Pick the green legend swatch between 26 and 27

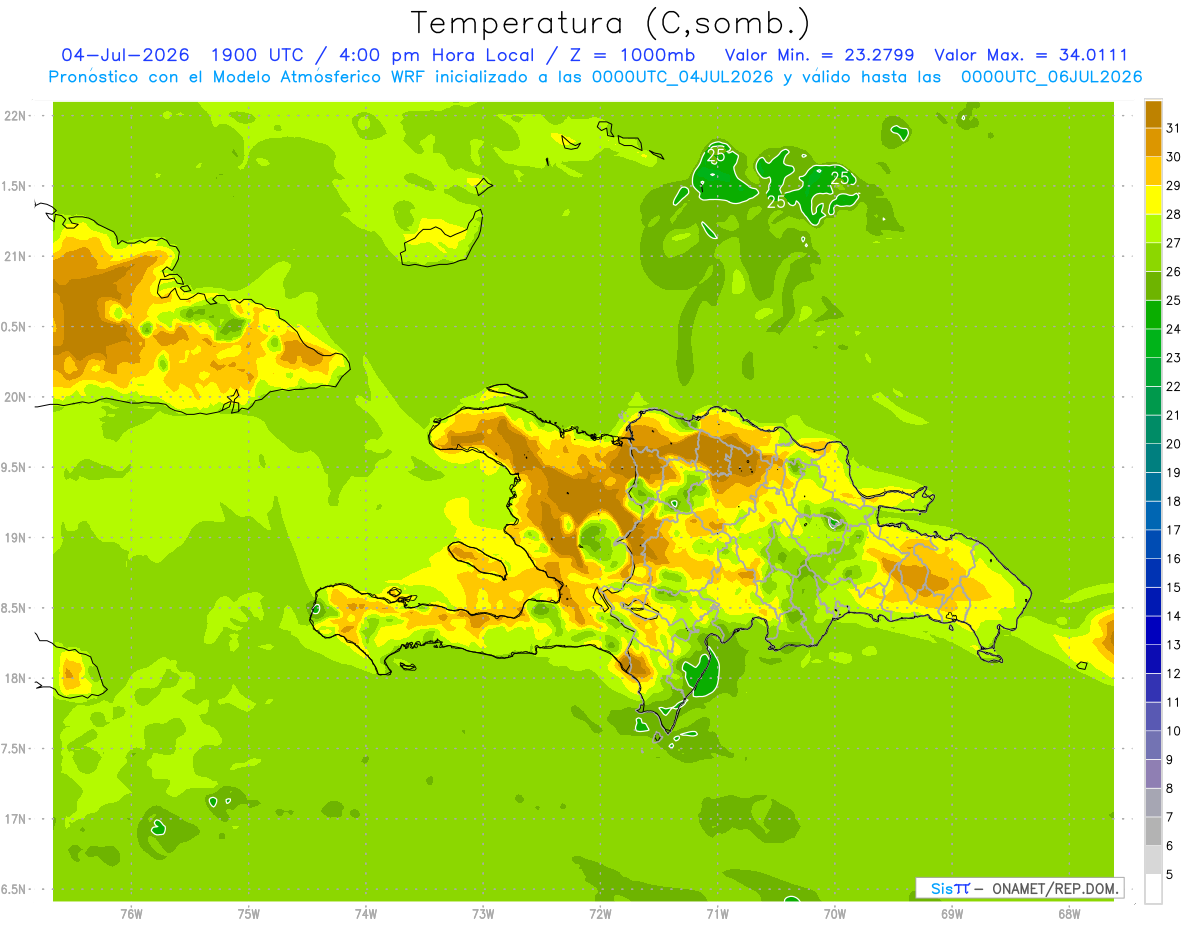pos(1153,257)
